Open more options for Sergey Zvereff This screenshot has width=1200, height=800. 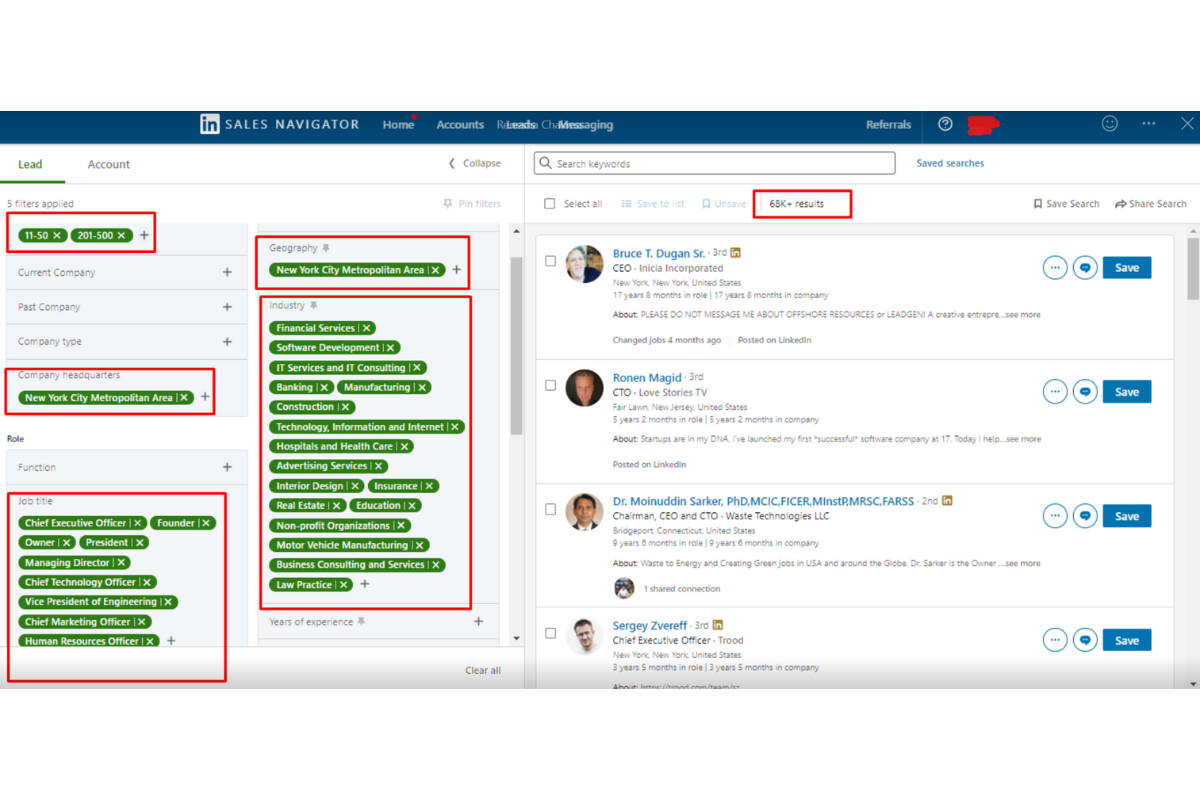(1055, 640)
